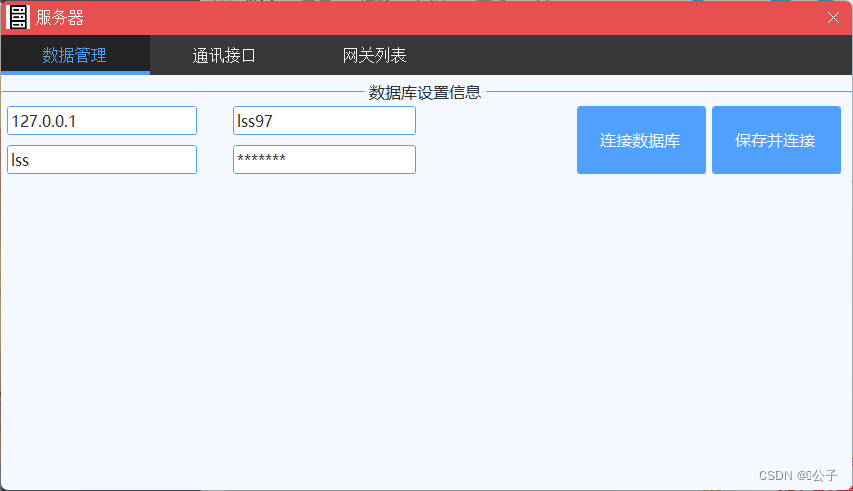Viewport: 853px width, 491px height.
Task: Switch to the 数据管理 tab
Action: [x=75, y=55]
